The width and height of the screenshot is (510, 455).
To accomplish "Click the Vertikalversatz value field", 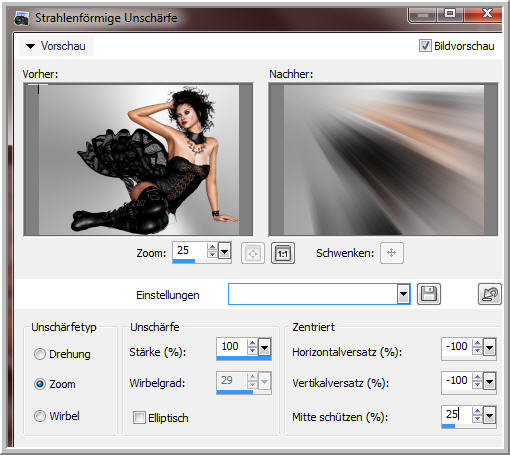I will 457,380.
